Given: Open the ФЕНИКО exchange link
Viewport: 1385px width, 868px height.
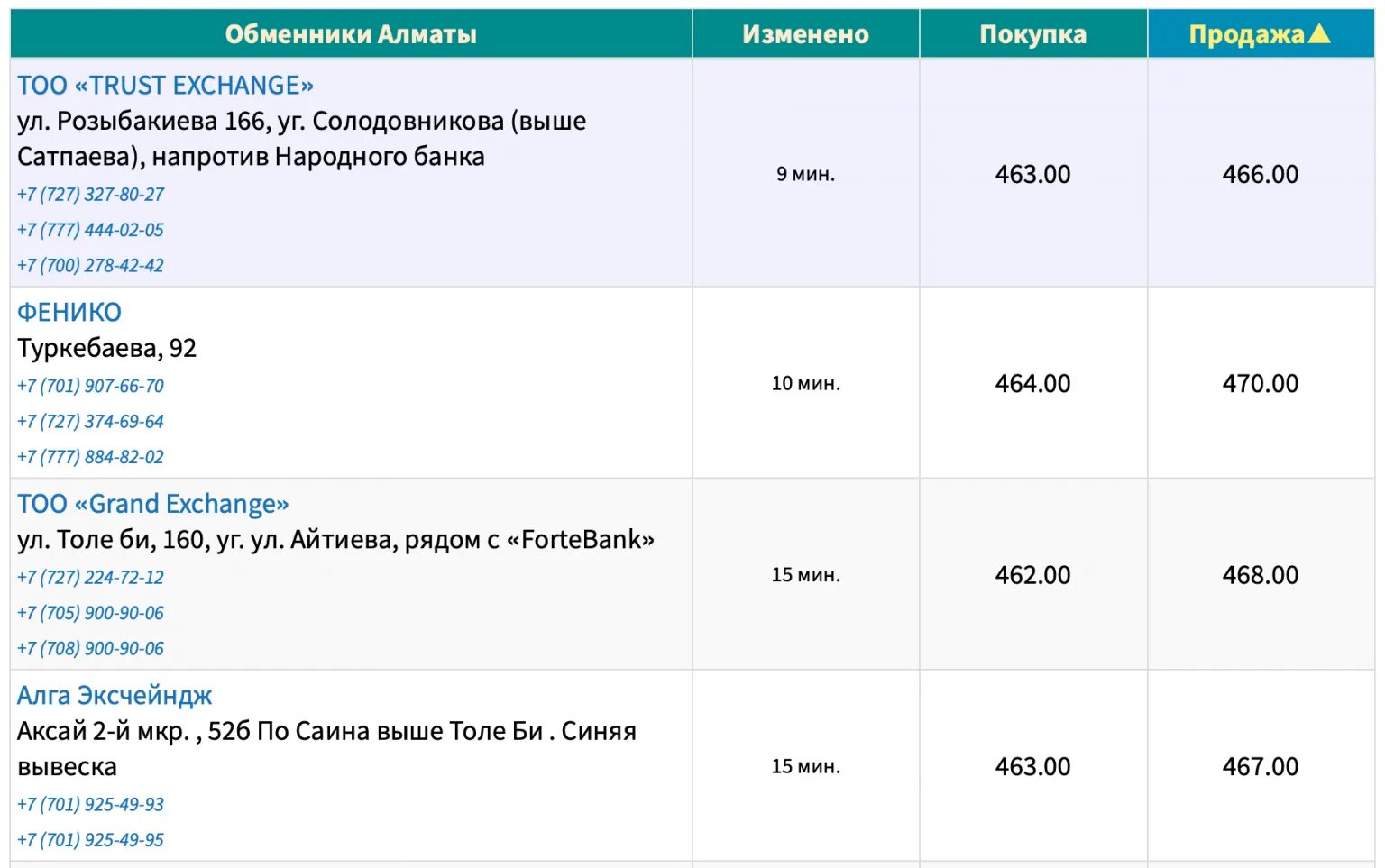Looking at the screenshot, I should pyautogui.click(x=69, y=313).
